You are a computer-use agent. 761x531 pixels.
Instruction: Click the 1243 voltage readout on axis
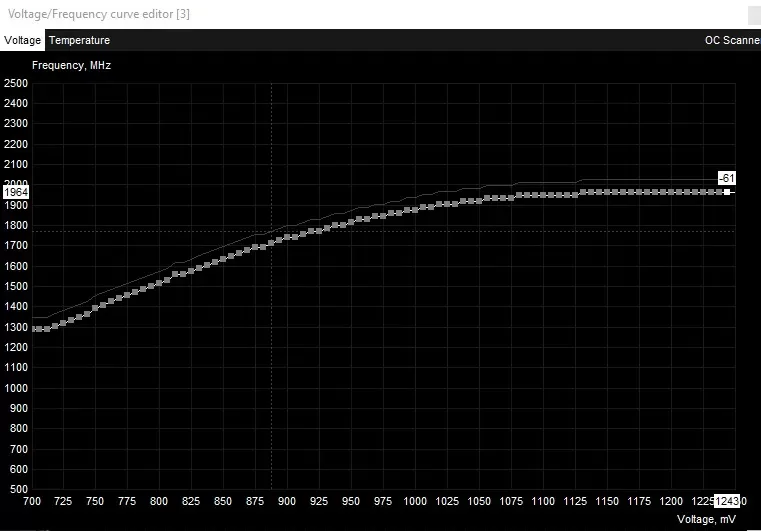tap(726, 500)
